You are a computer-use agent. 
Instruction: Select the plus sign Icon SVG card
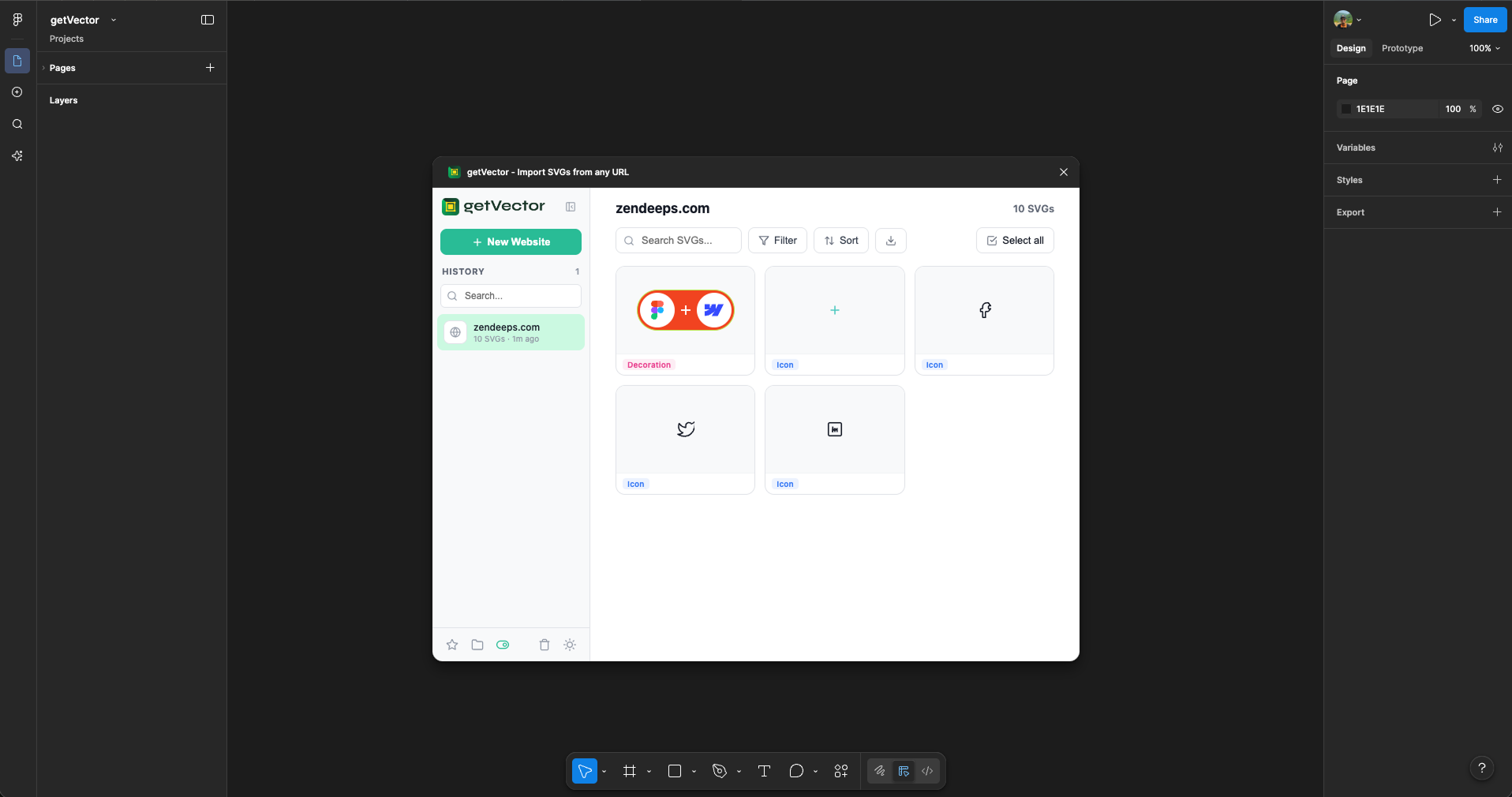click(x=834, y=320)
